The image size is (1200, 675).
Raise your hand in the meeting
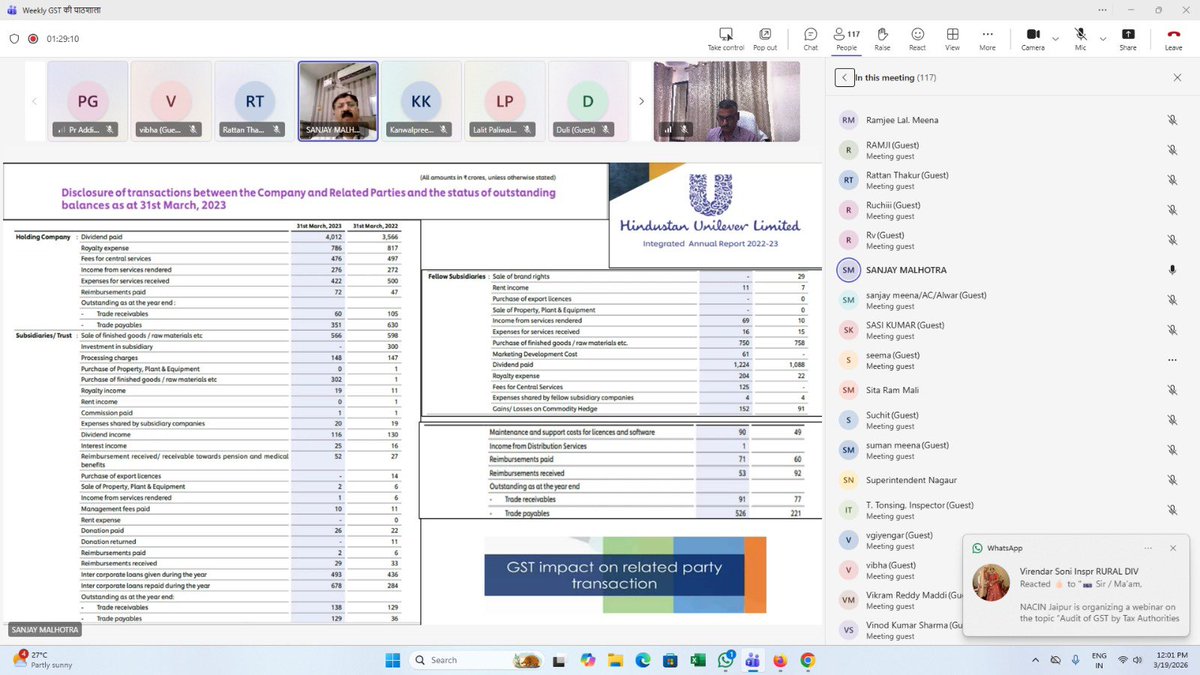coord(882,38)
